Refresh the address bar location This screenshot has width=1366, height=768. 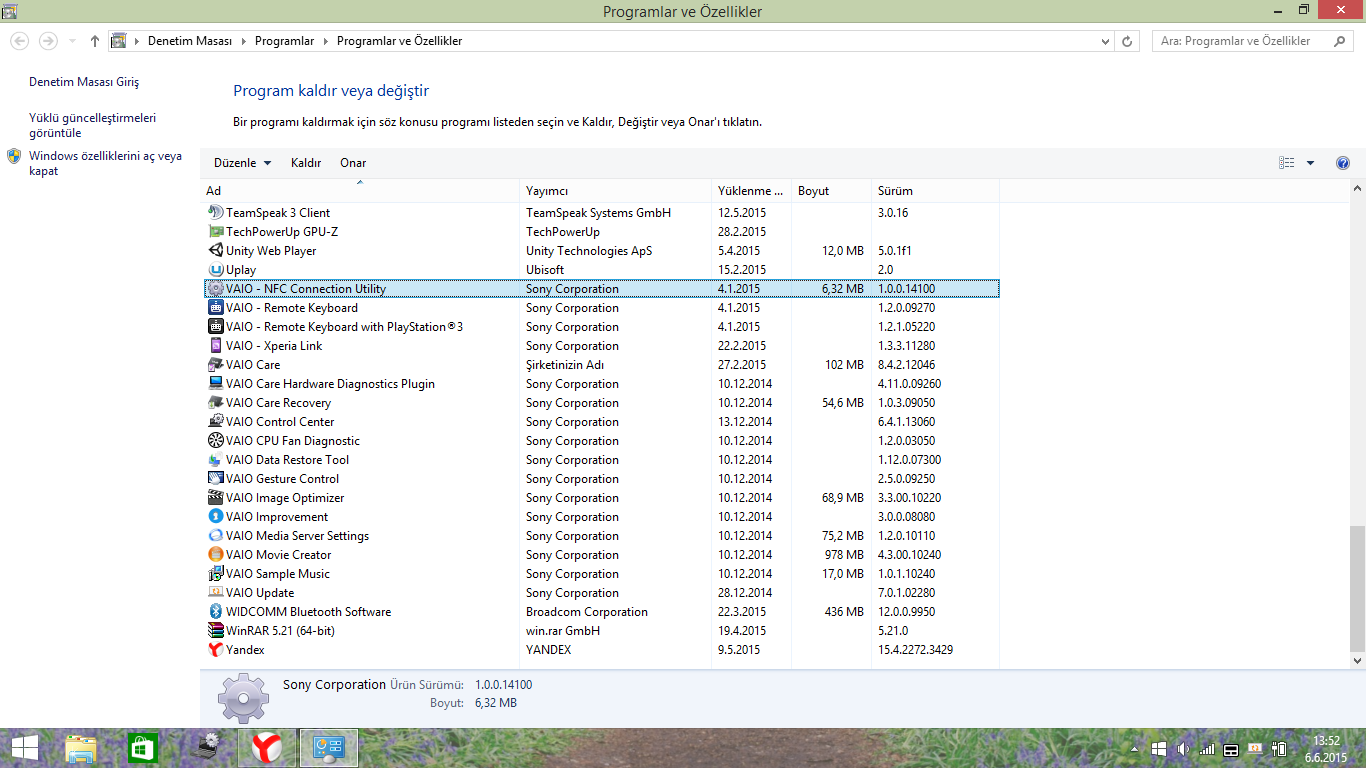1128,41
